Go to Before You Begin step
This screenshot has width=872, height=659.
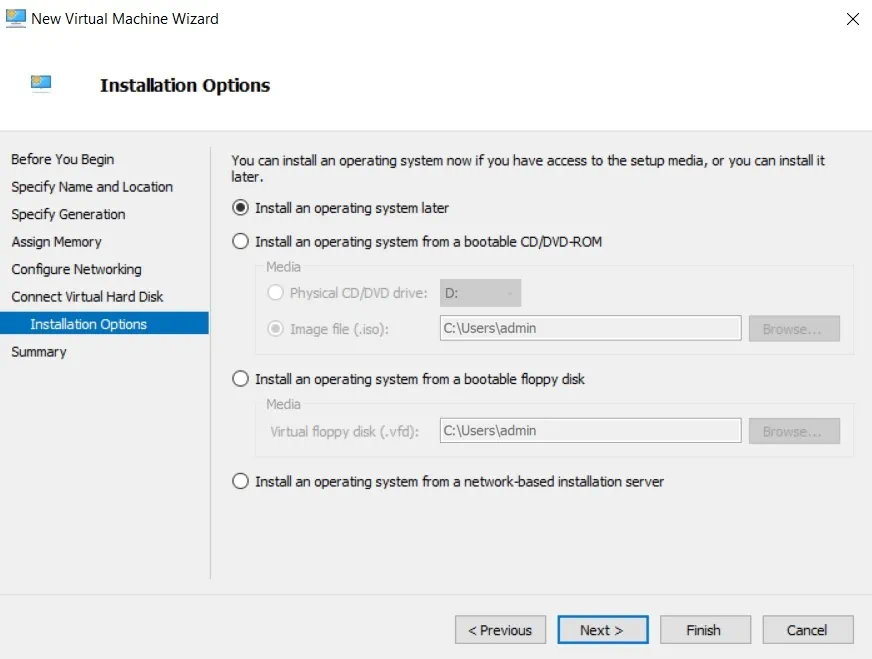click(x=62, y=159)
